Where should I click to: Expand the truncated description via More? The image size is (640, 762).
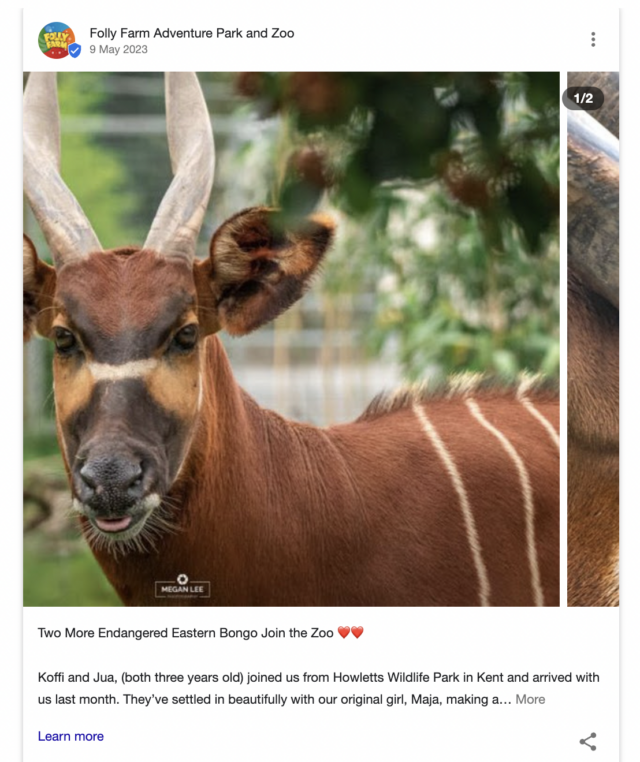click(530, 699)
